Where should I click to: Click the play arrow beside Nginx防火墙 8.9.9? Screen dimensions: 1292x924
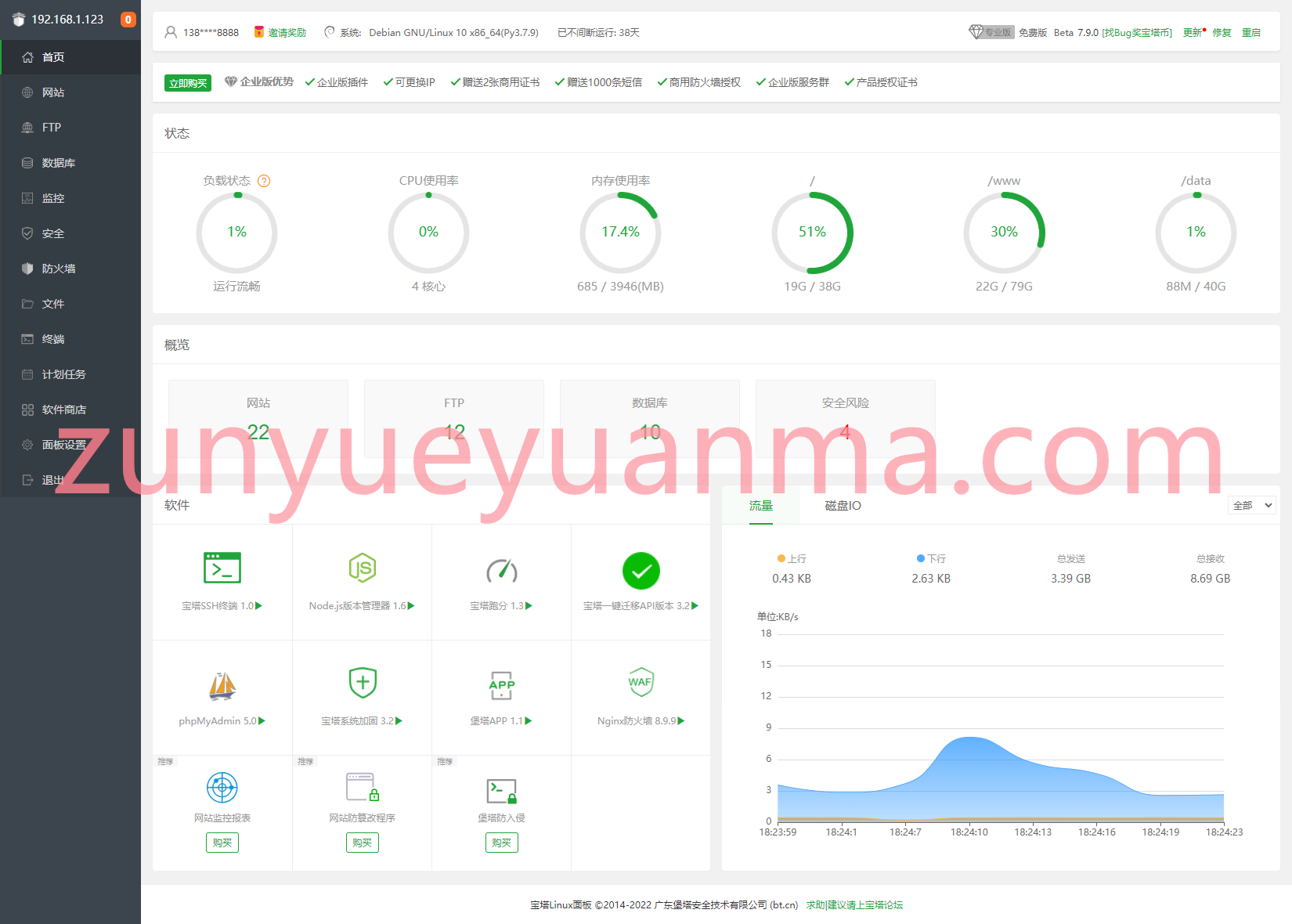(x=681, y=720)
